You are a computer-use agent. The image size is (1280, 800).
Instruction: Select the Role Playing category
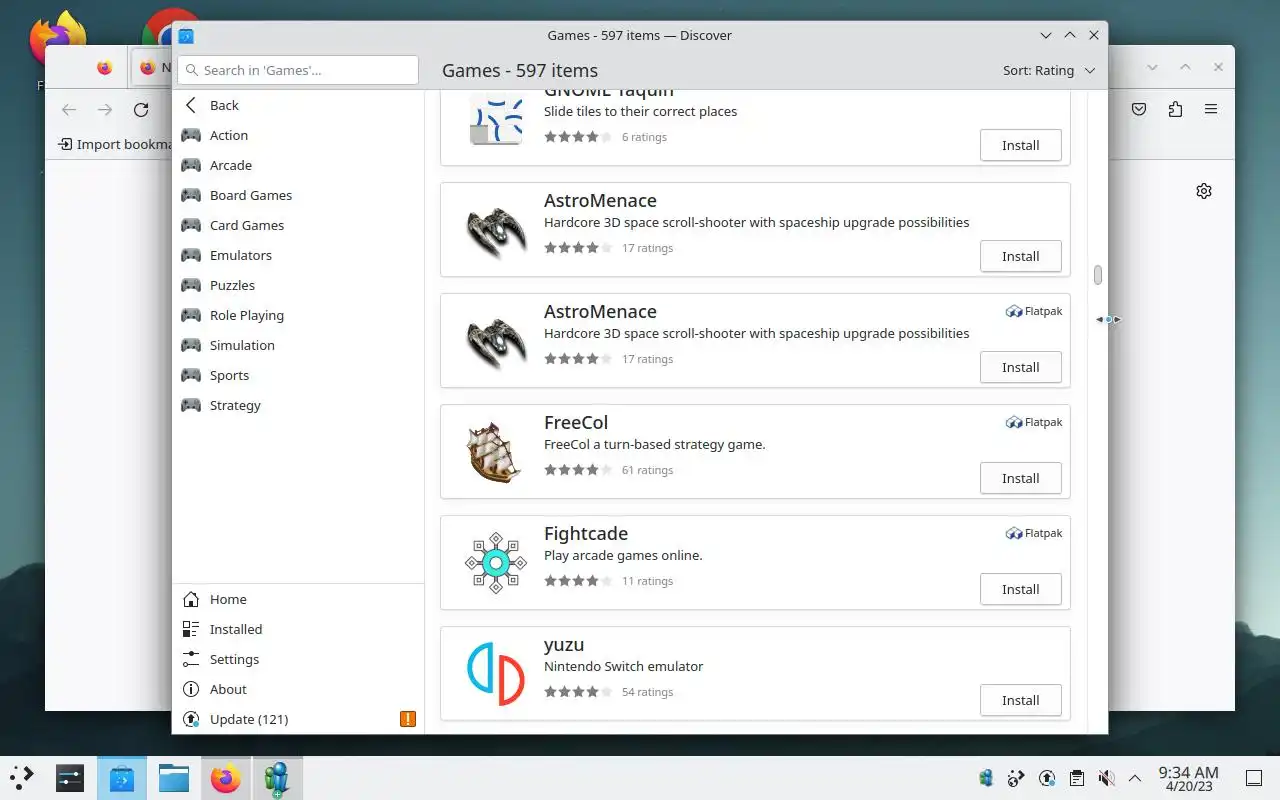tap(298, 315)
